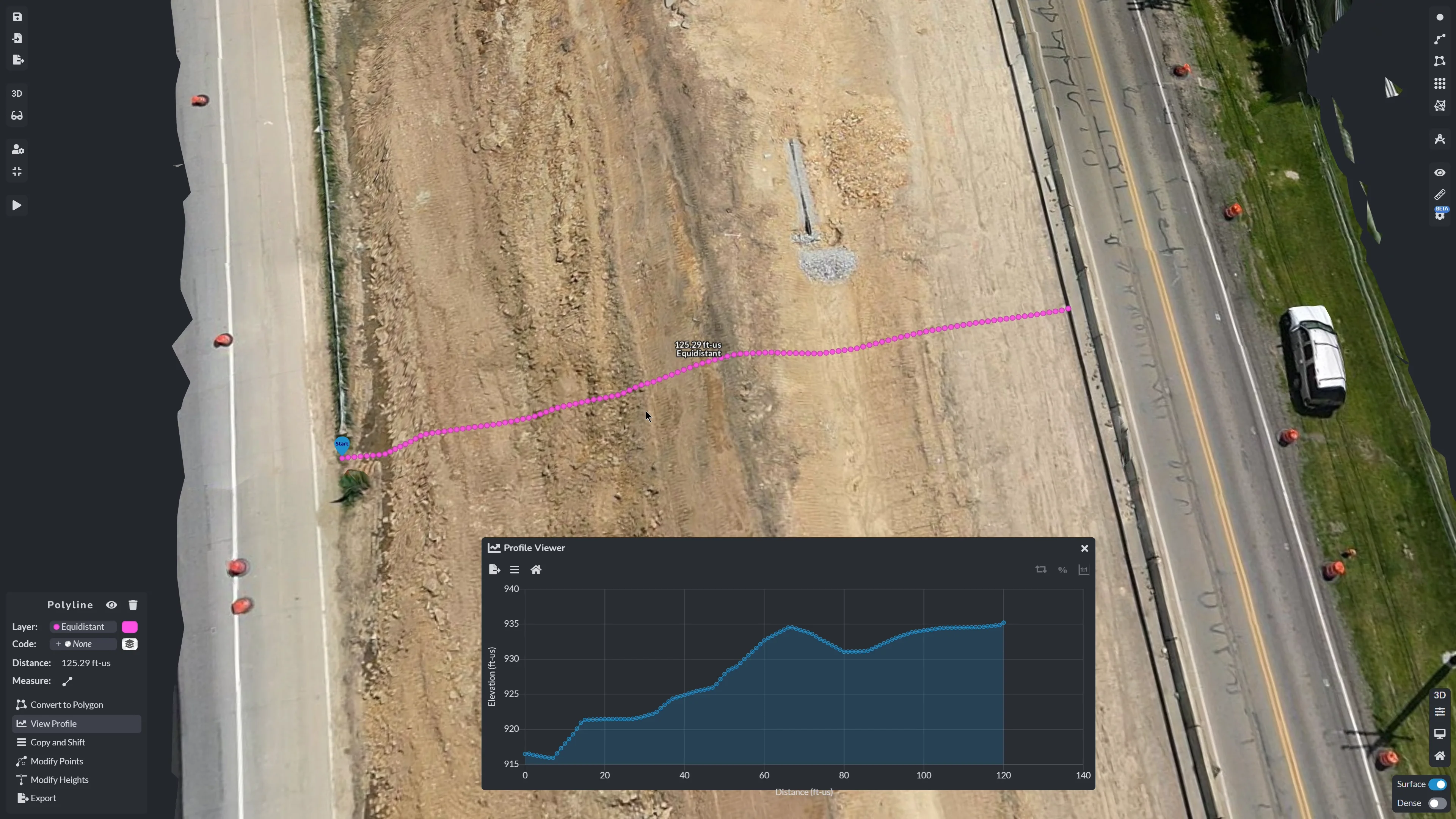Click the ruler measure tool icon
This screenshot has height=819, width=1456.
pyautogui.click(x=1439, y=195)
